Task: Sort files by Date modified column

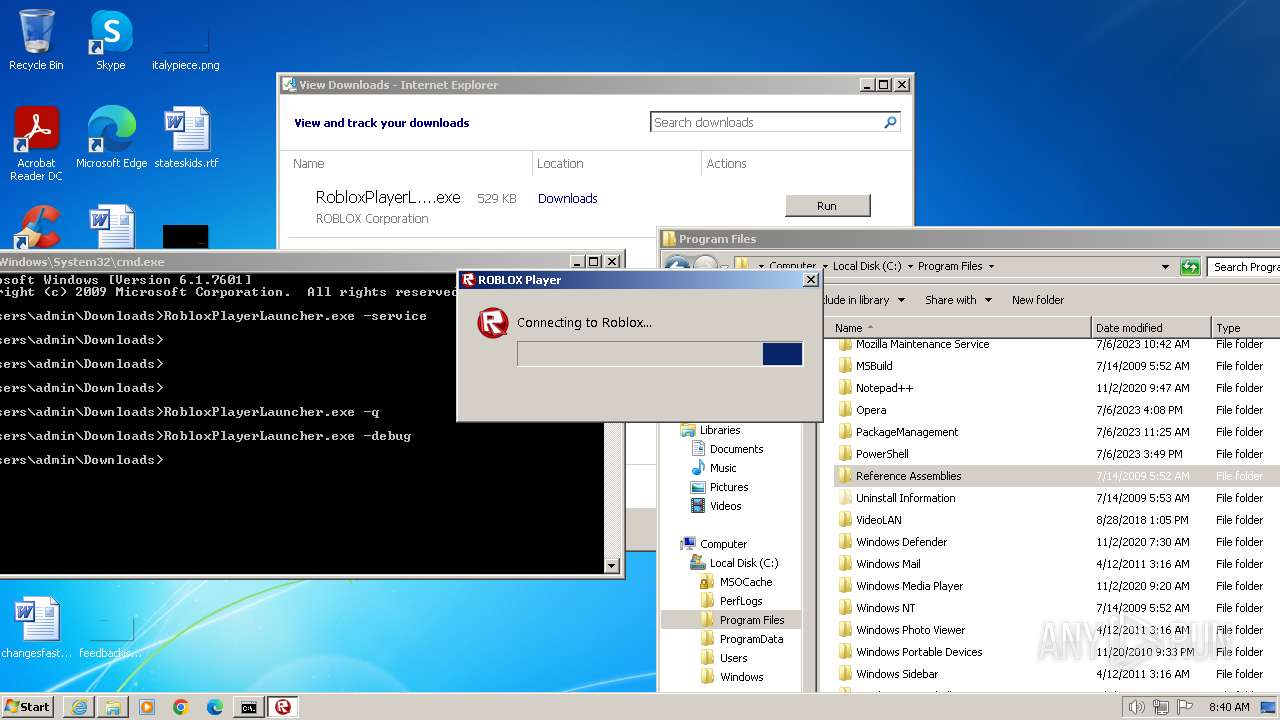Action: click(1151, 327)
